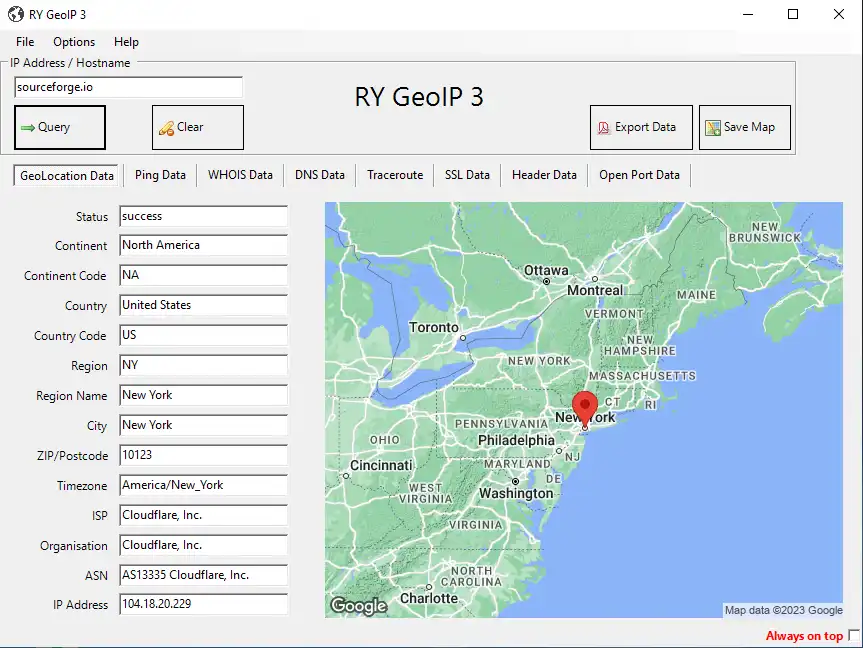
Task: Click the map icon on Save Map
Action: 713,128
